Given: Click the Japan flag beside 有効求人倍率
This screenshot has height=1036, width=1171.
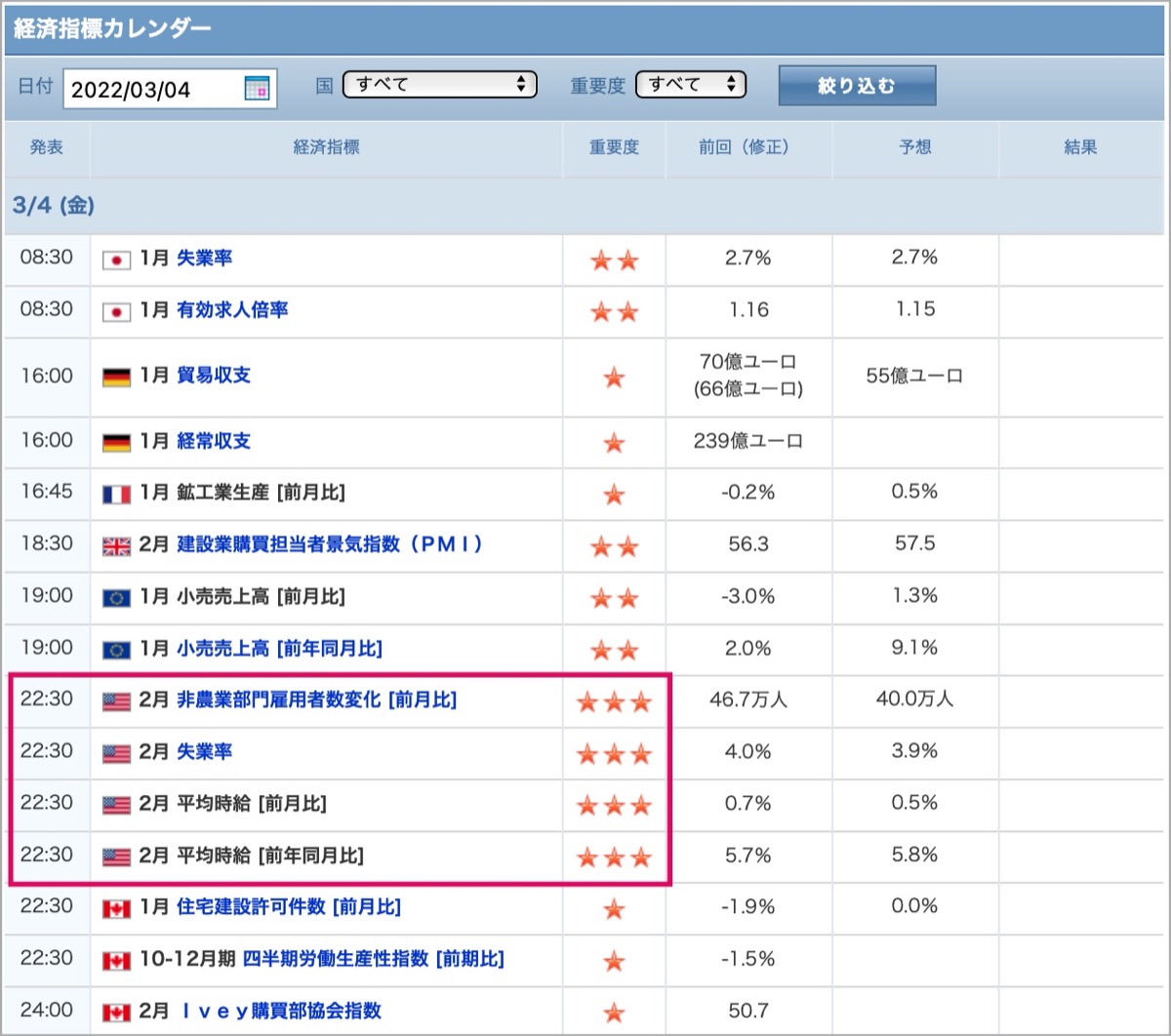Looking at the screenshot, I should coord(116,311).
